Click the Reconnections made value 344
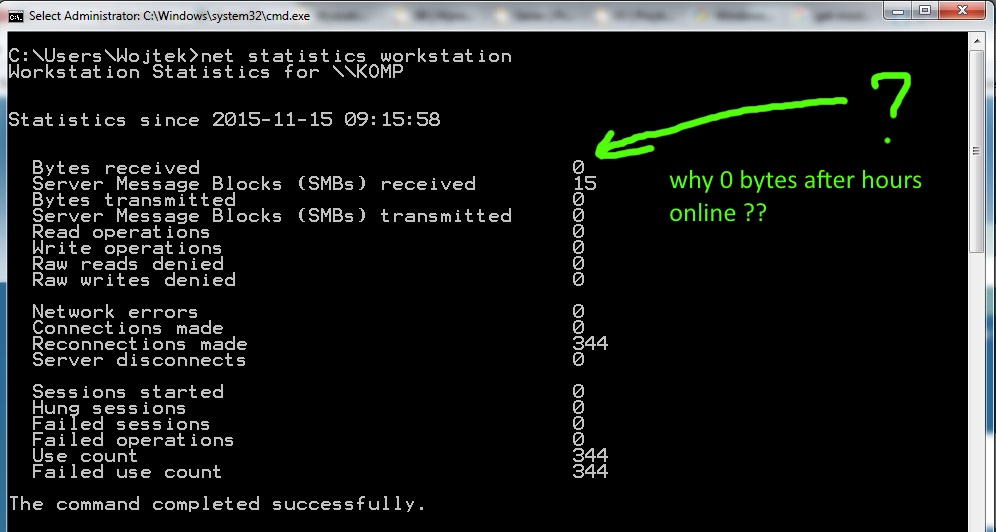The width and height of the screenshot is (996, 532). [590, 344]
